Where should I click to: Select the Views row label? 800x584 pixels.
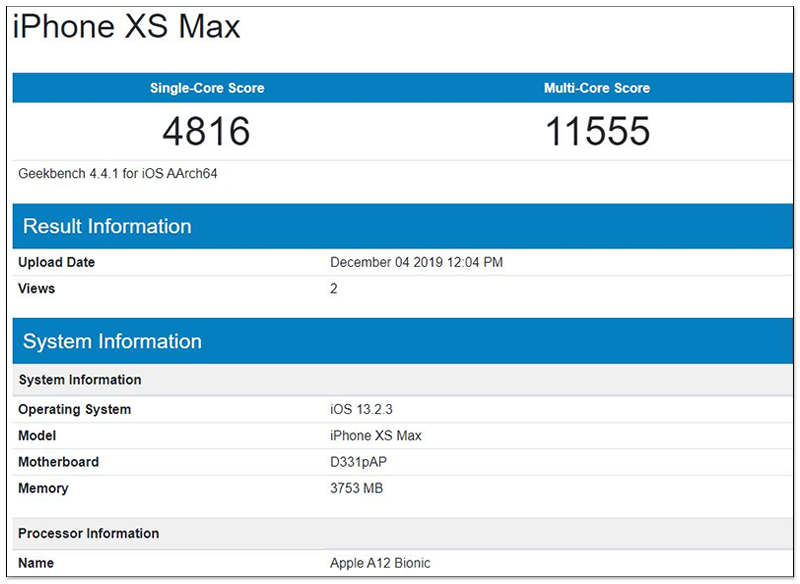[x=37, y=289]
